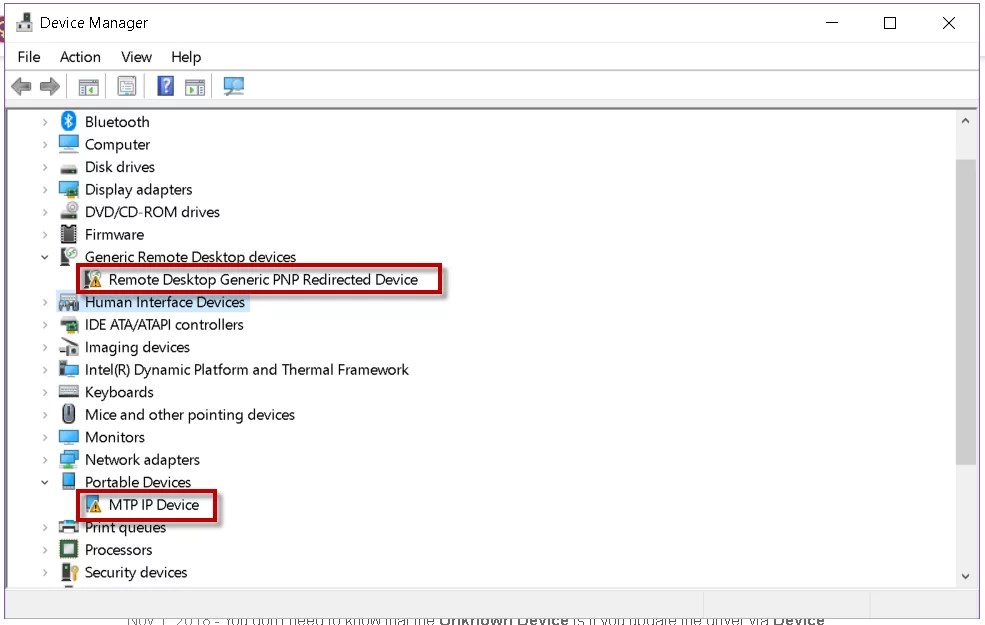Click the Imaging devices icon
Screen dimensions: 985x625
pyautogui.click(x=68, y=347)
